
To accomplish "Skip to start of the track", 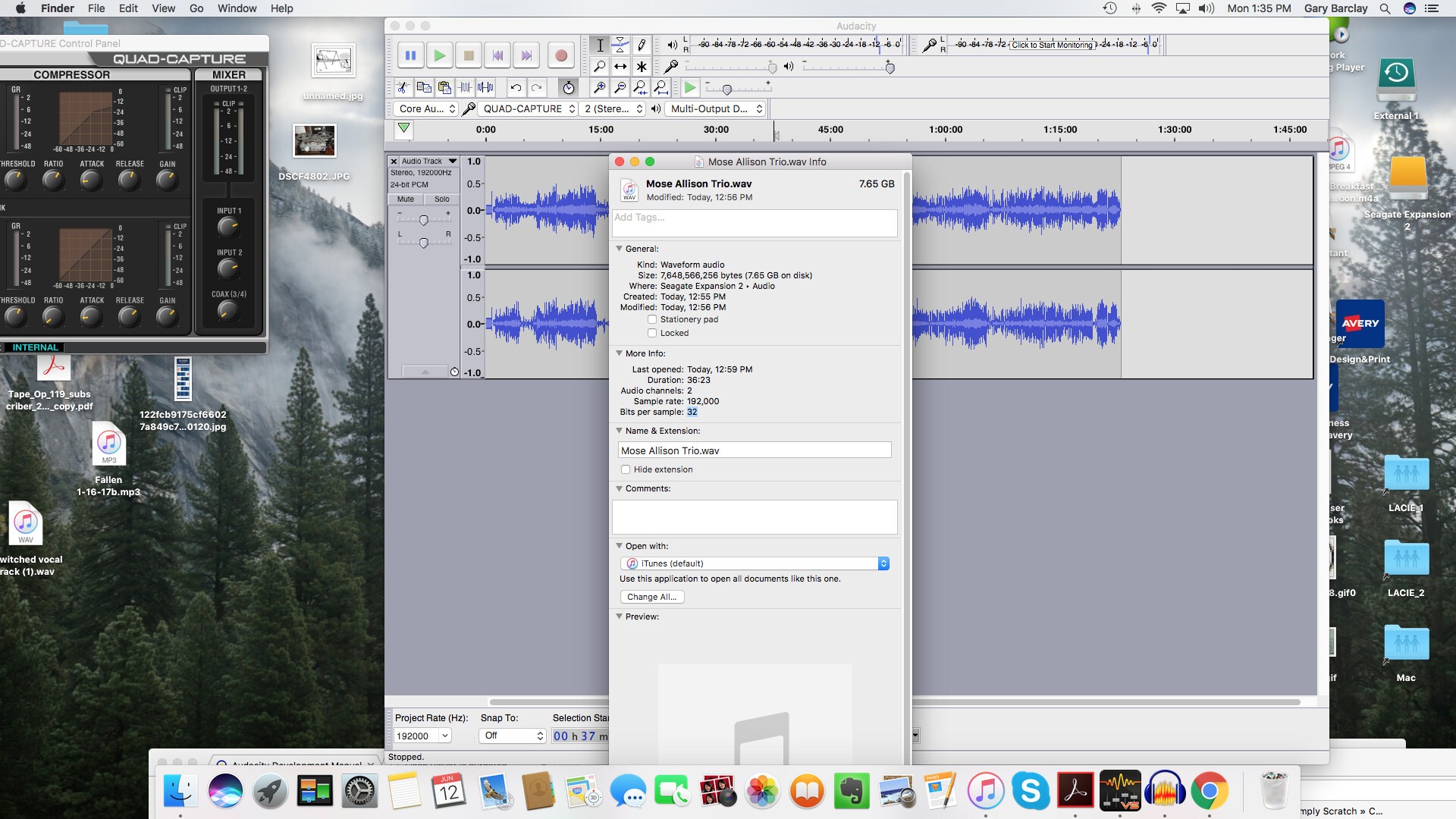I will (497, 55).
